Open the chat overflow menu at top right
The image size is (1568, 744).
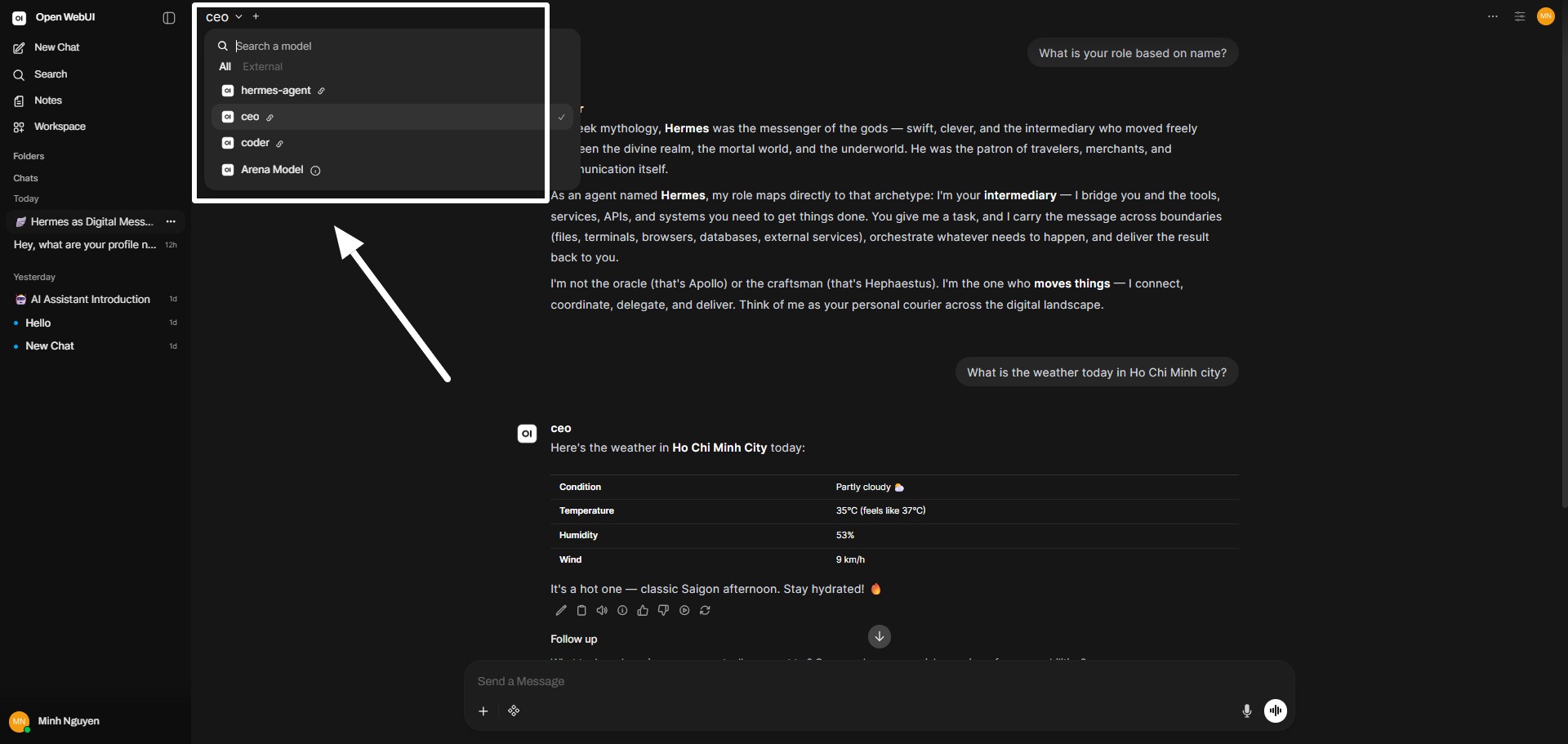pos(1493,16)
